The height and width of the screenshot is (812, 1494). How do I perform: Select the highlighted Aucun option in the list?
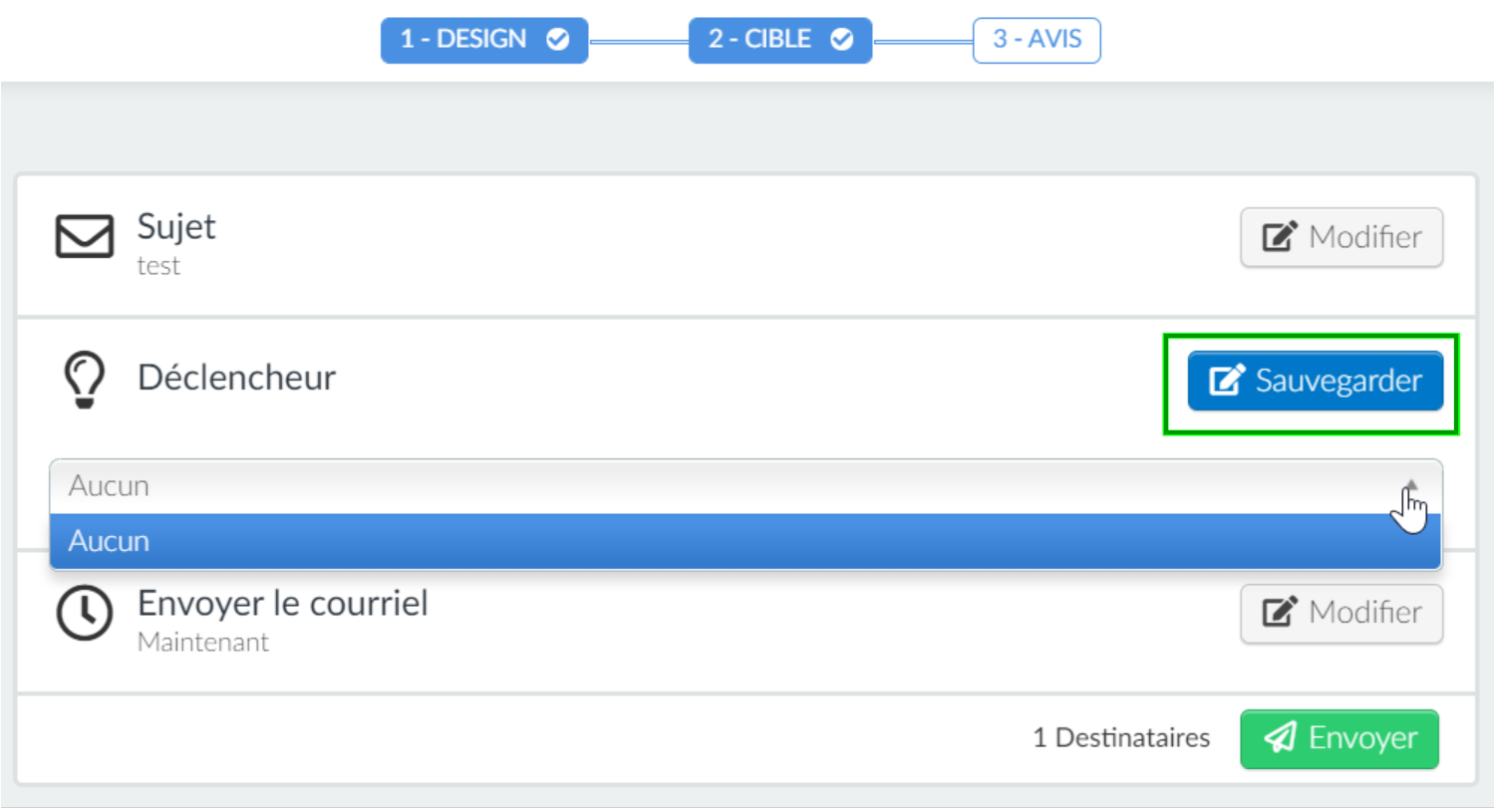point(746,541)
